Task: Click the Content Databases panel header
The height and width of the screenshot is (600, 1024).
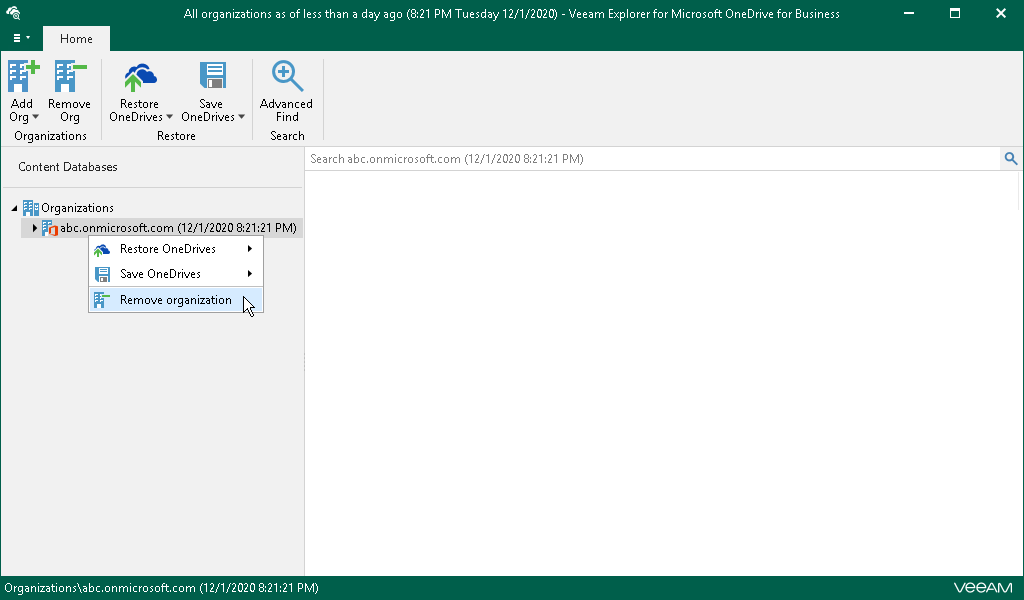Action: (x=68, y=167)
